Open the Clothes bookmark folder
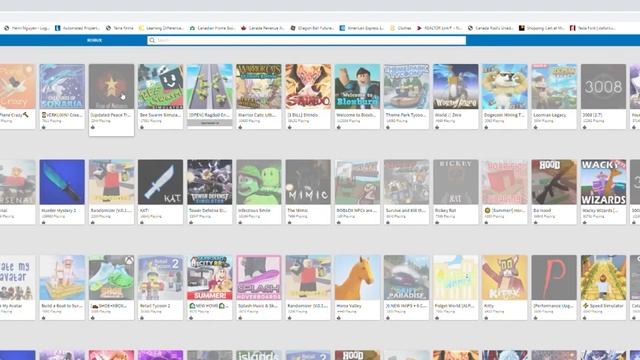Image resolution: width=640 pixels, height=360 pixels. click(x=401, y=28)
